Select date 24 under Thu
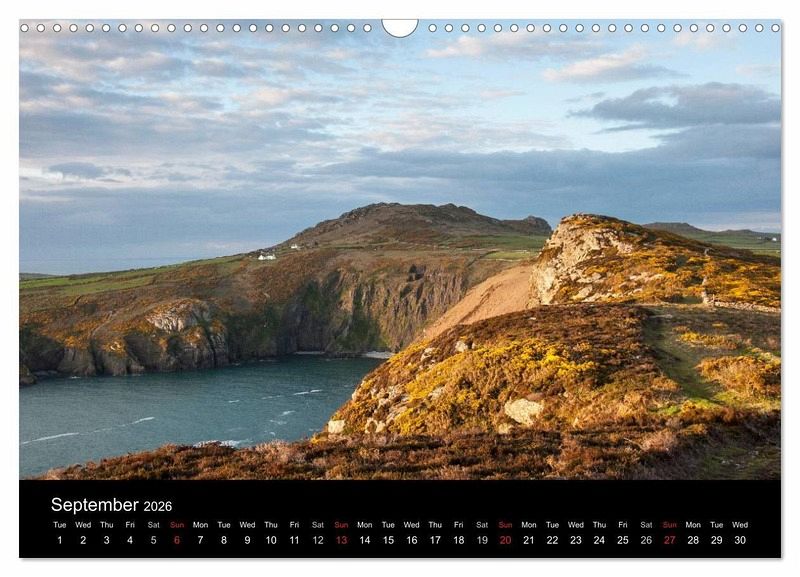The width and height of the screenshot is (800, 577). point(599,540)
